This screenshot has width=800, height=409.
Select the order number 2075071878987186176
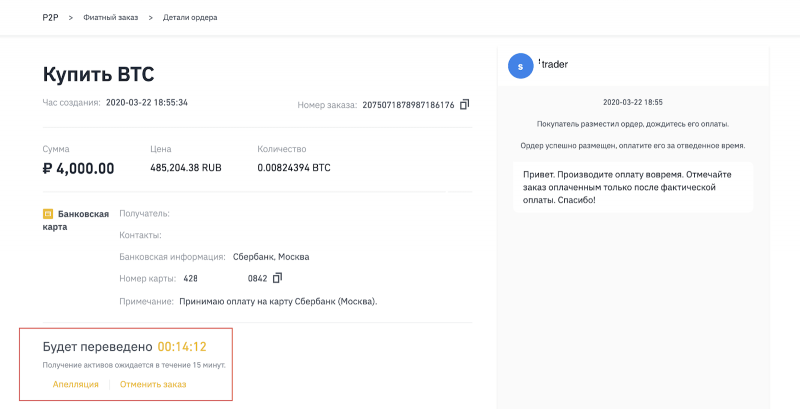pos(408,104)
